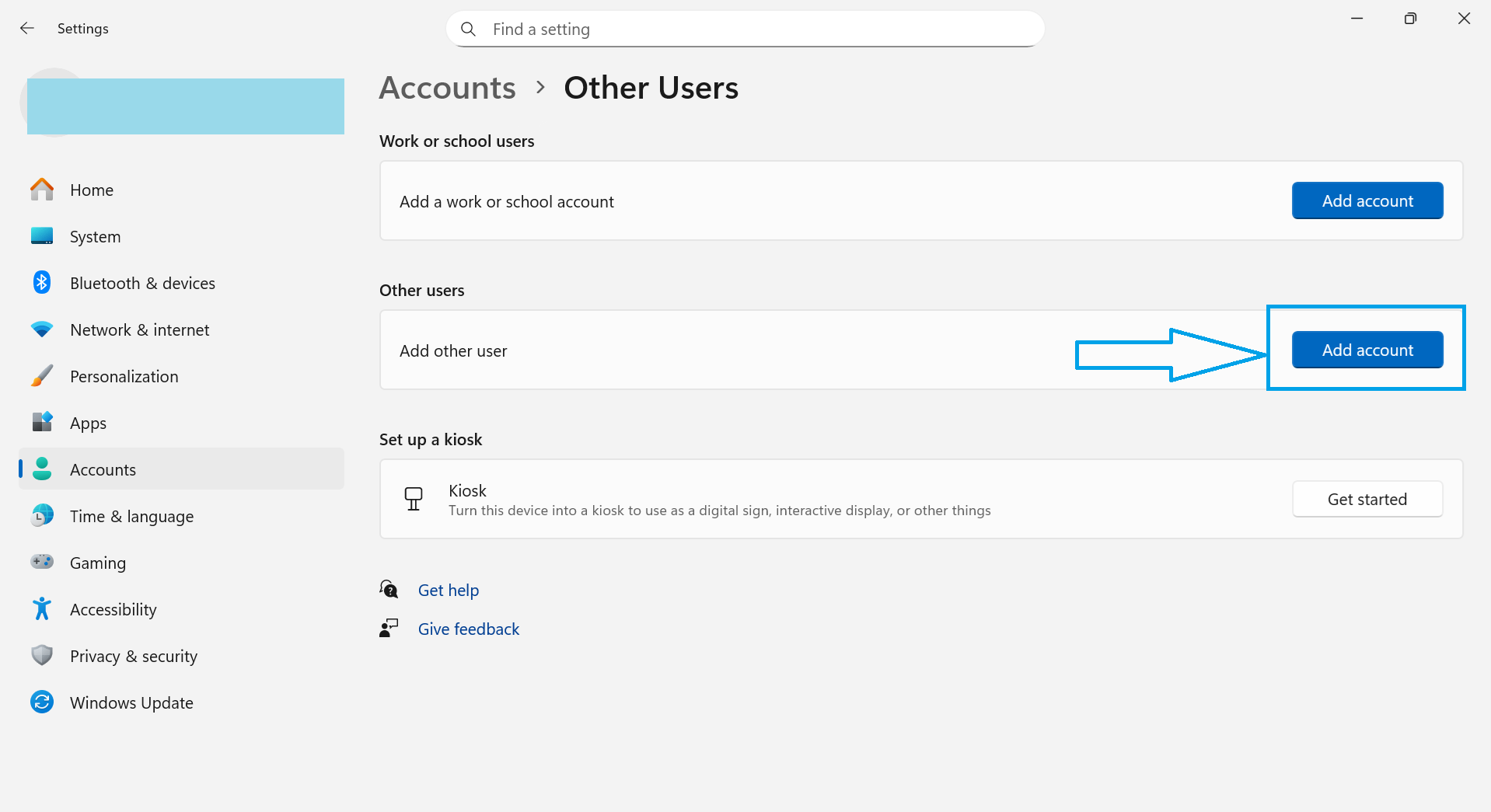Click Add account for other users

point(1367,350)
